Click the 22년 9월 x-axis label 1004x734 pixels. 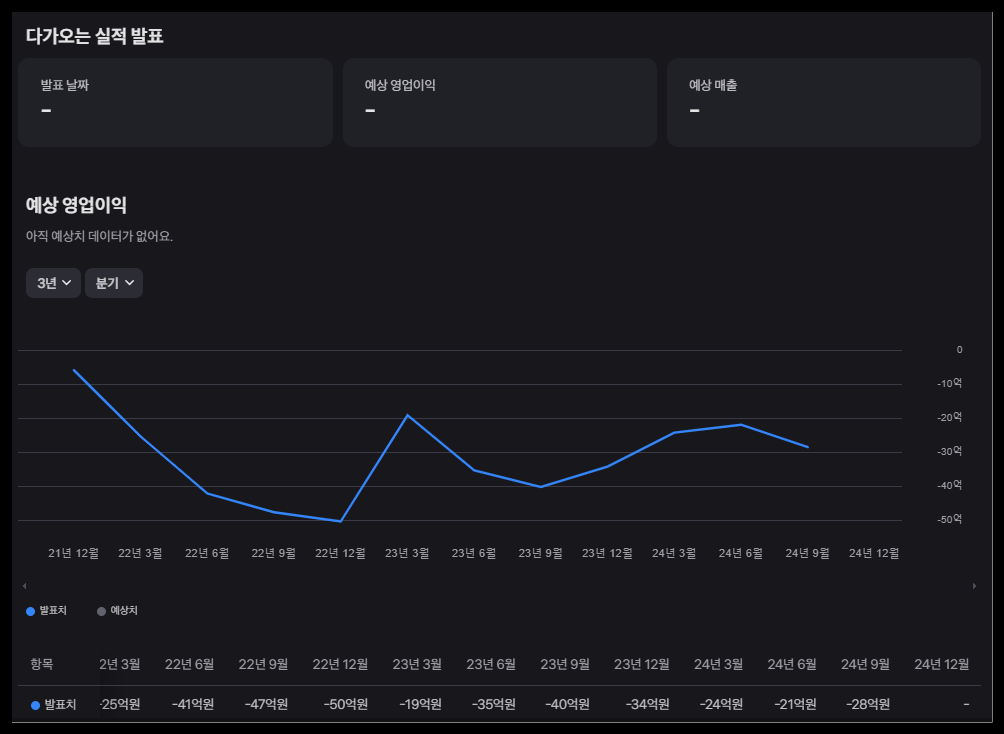click(x=273, y=553)
